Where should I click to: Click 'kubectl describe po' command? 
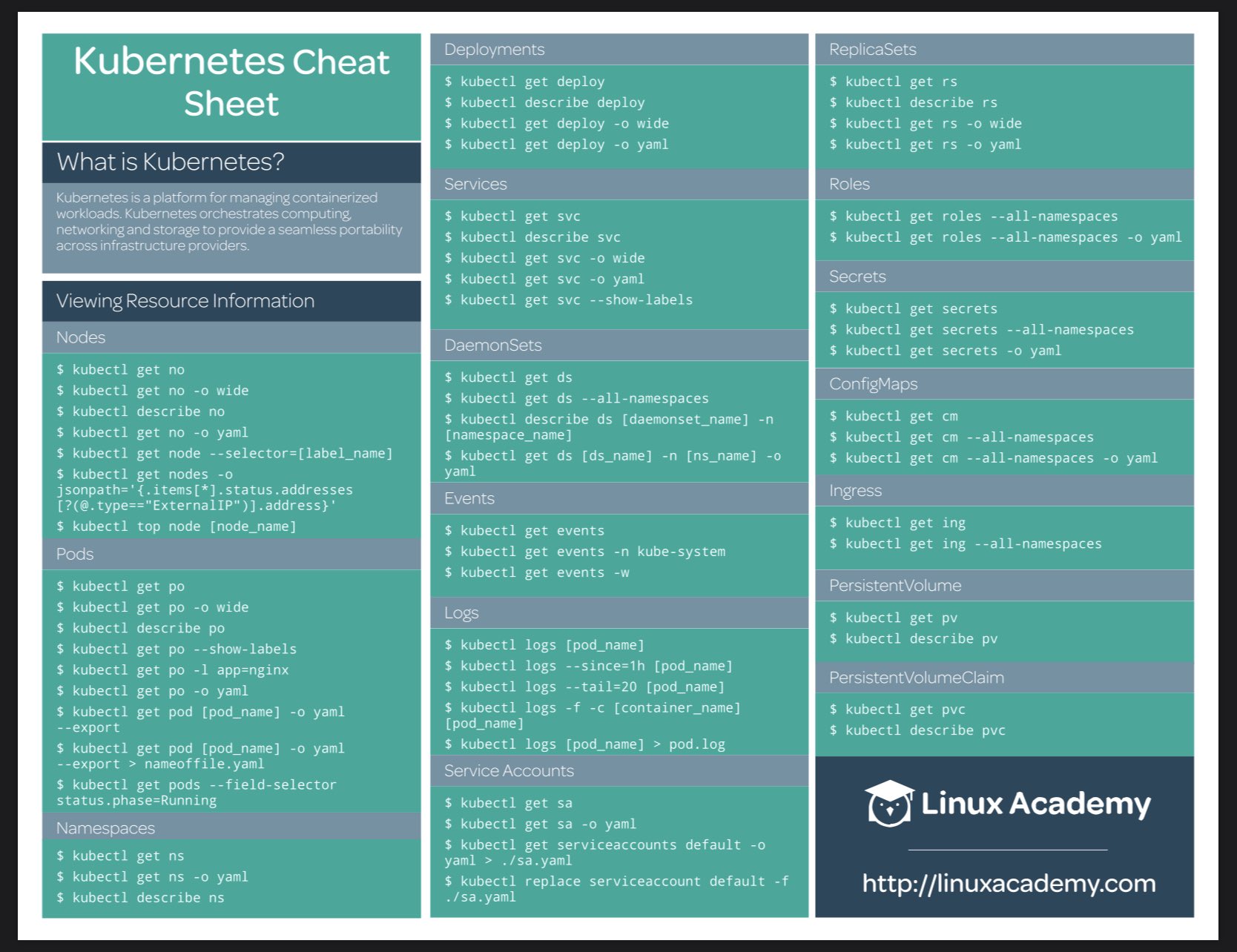tap(141, 628)
